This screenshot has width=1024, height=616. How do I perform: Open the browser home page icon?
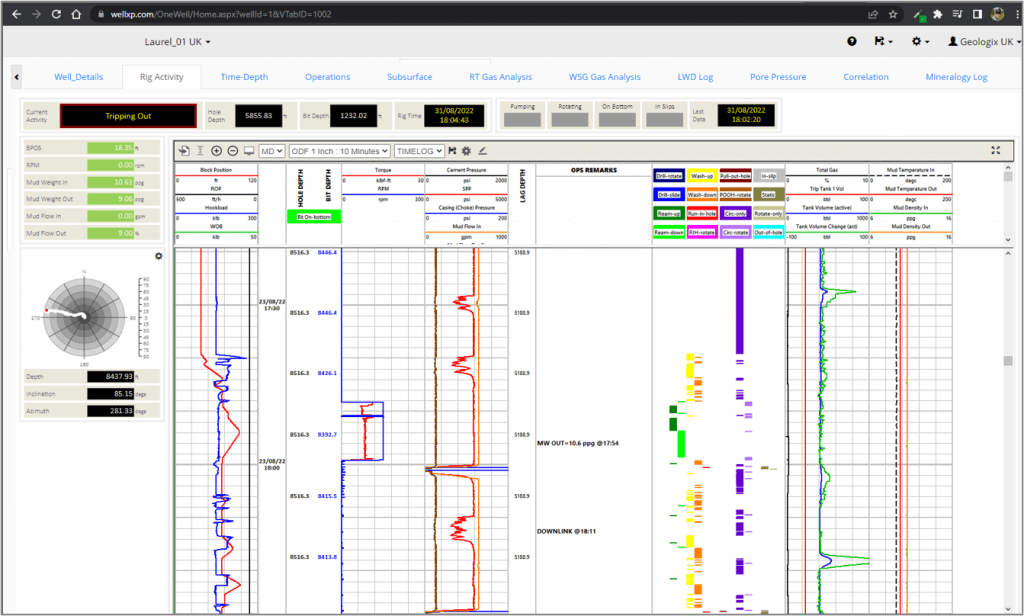76,14
